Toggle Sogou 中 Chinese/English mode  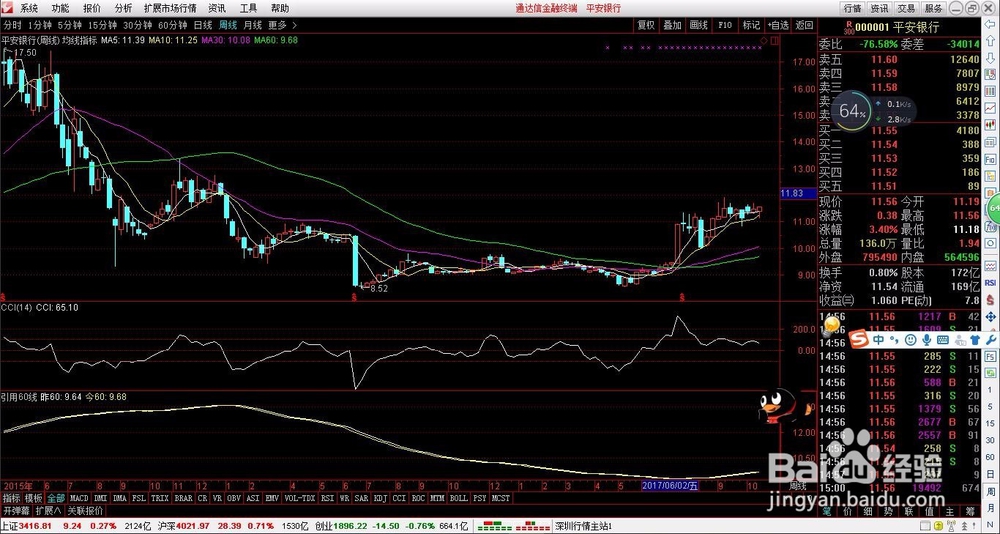[x=878, y=339]
